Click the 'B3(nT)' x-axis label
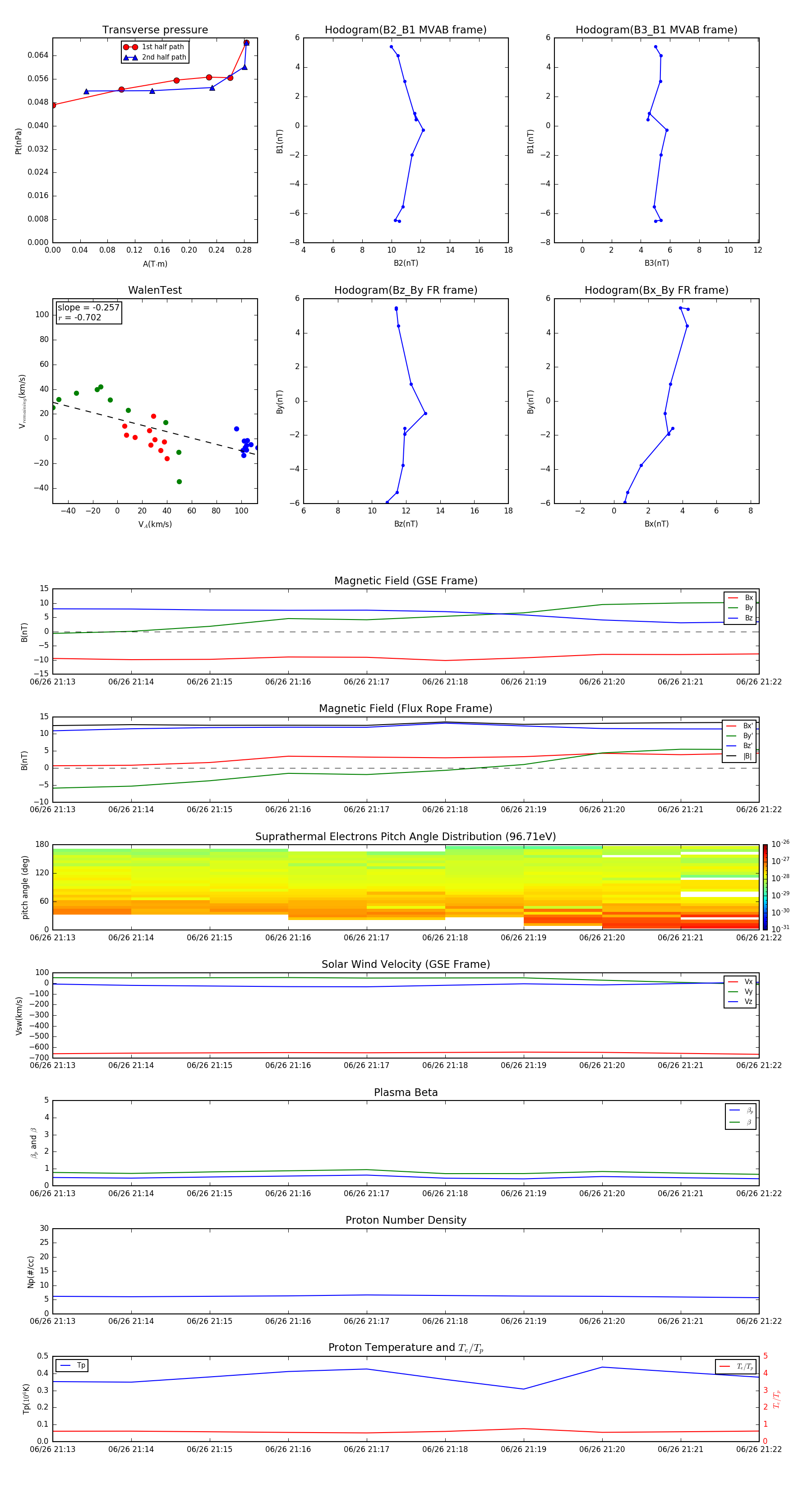The height and width of the screenshot is (1489, 812). tap(656, 263)
